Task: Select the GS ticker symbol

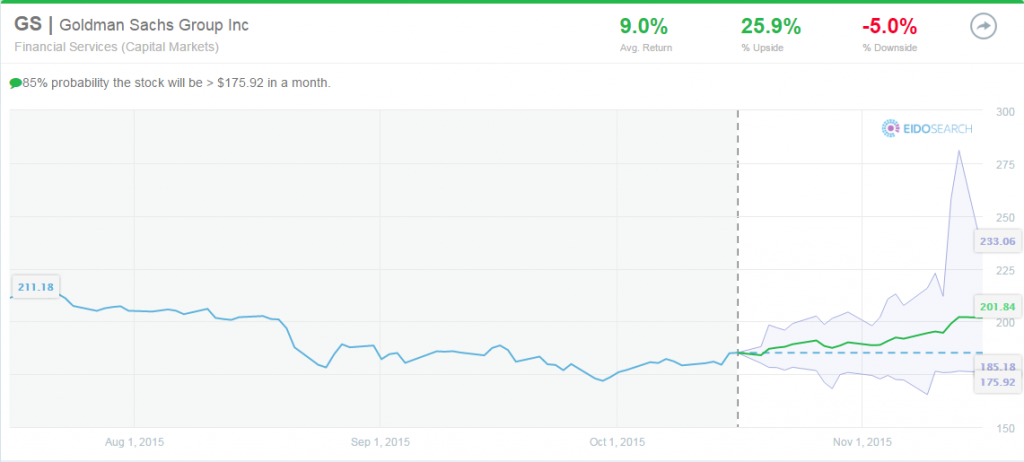Action: (x=28, y=25)
